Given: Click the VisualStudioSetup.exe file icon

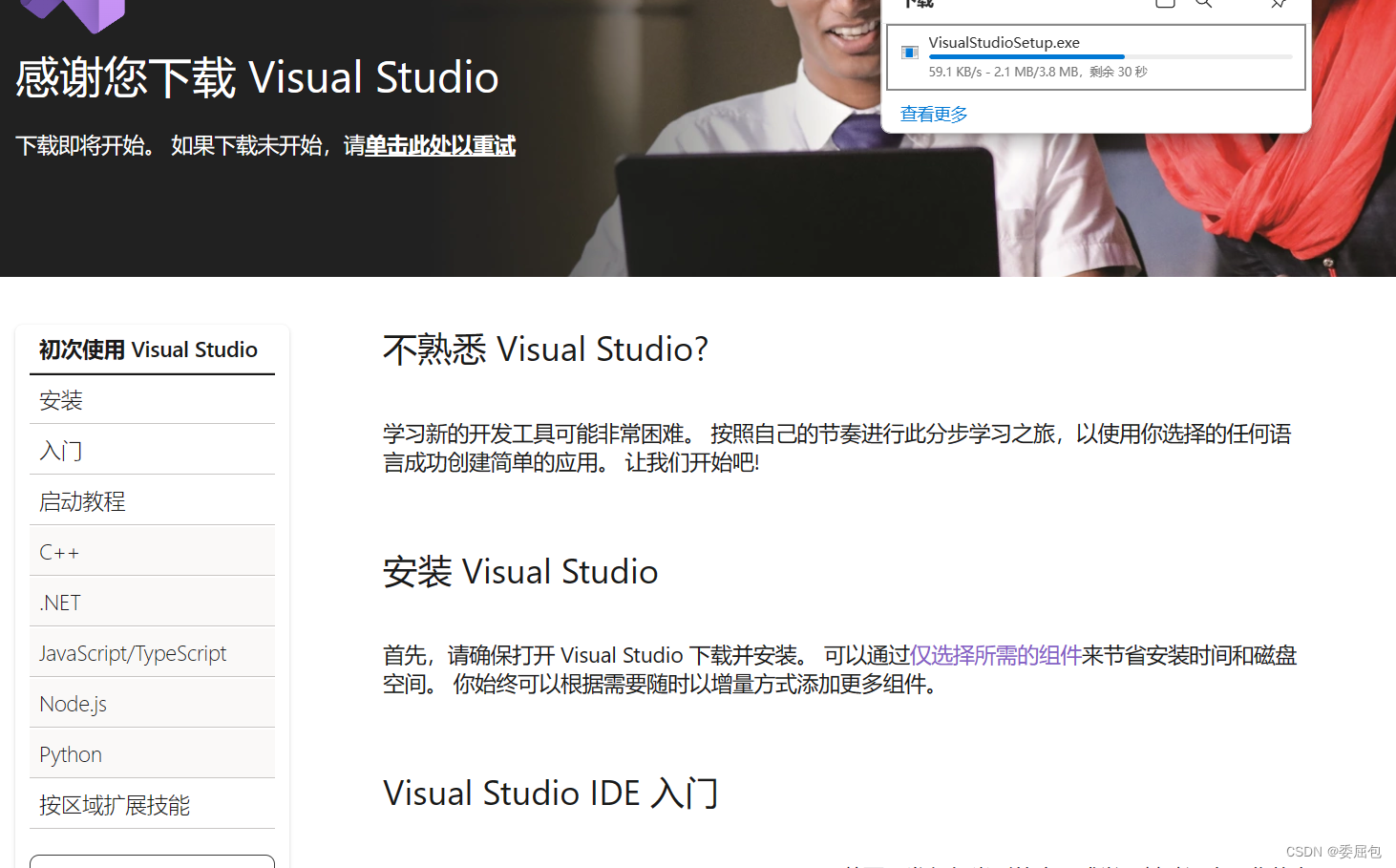Looking at the screenshot, I should coord(909,53).
